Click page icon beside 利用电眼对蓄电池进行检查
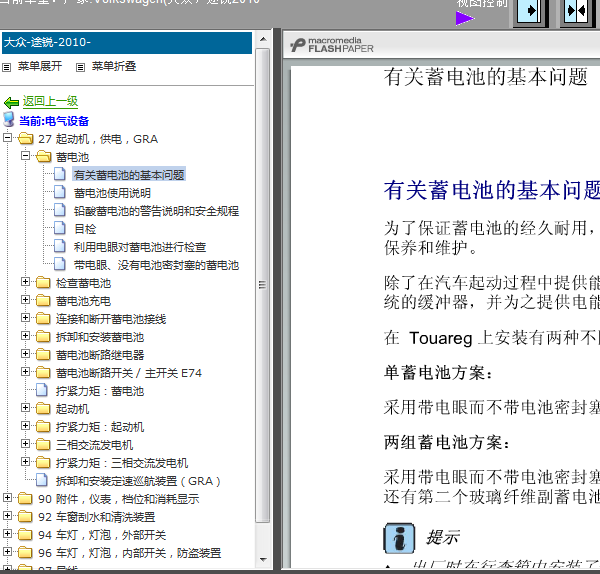This screenshot has width=600, height=574. click(60, 246)
